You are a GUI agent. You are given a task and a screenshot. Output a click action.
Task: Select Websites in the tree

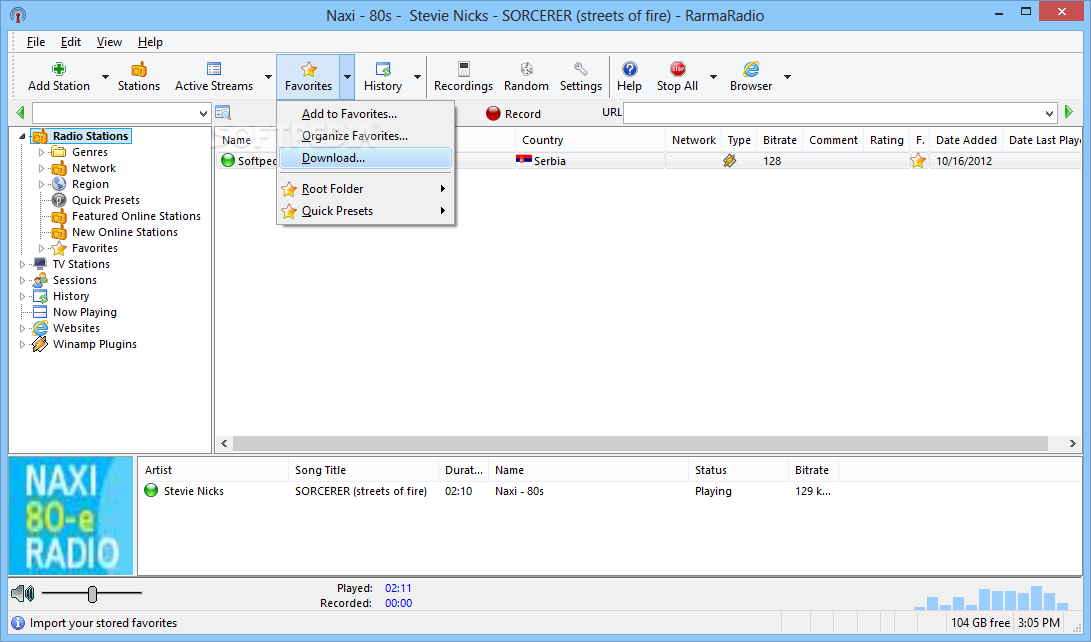76,328
